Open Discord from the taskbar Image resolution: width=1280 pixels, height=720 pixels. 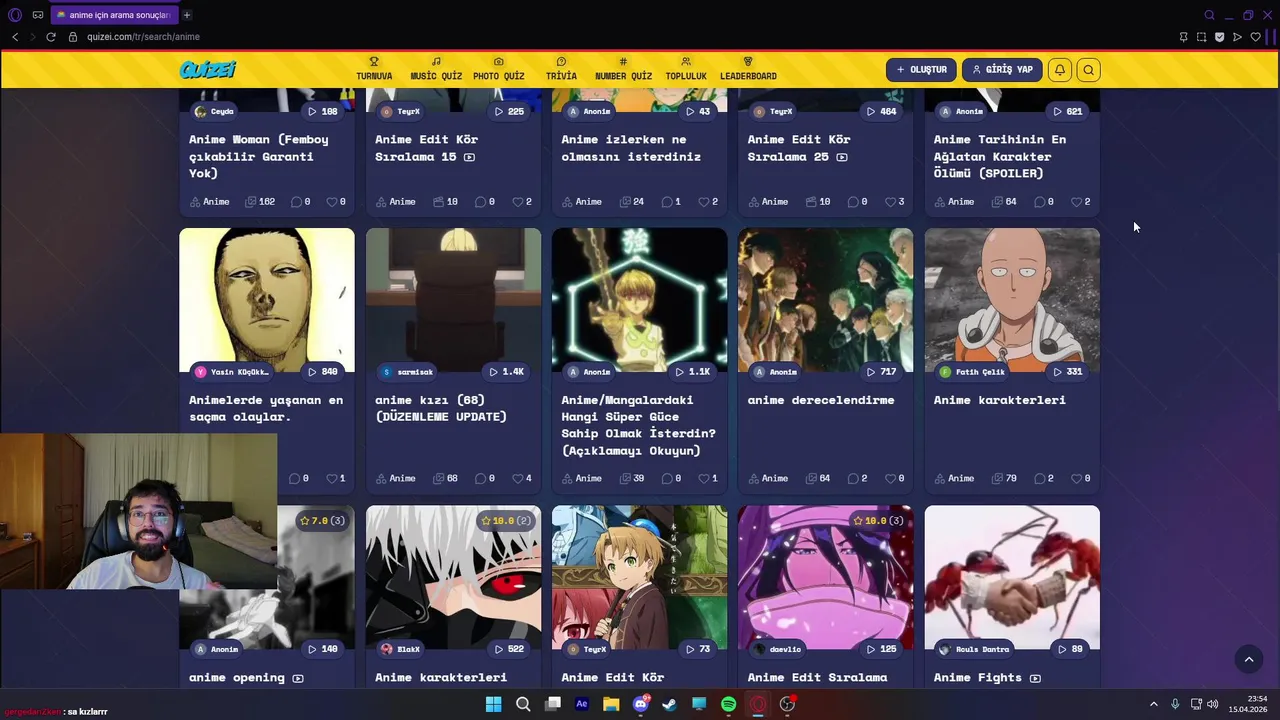coord(641,704)
